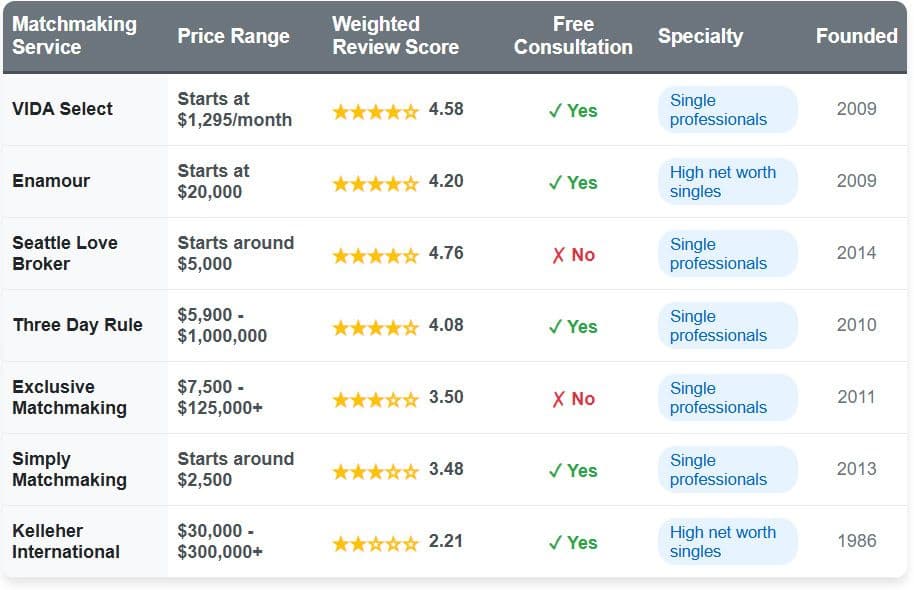The height and width of the screenshot is (590, 914).
Task: Click Exclusive Matchmaking's star rating
Action: (375, 399)
